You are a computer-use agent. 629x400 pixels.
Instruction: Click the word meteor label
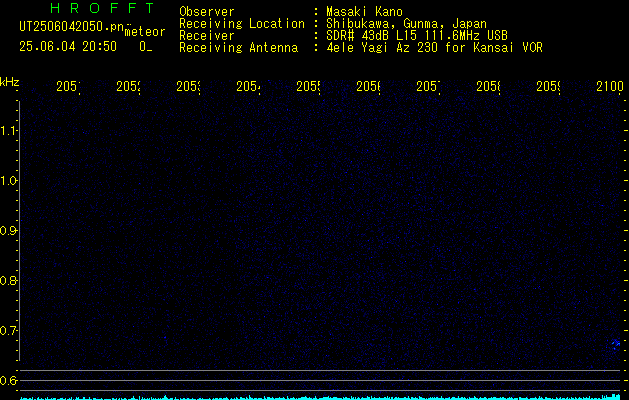pos(145,32)
